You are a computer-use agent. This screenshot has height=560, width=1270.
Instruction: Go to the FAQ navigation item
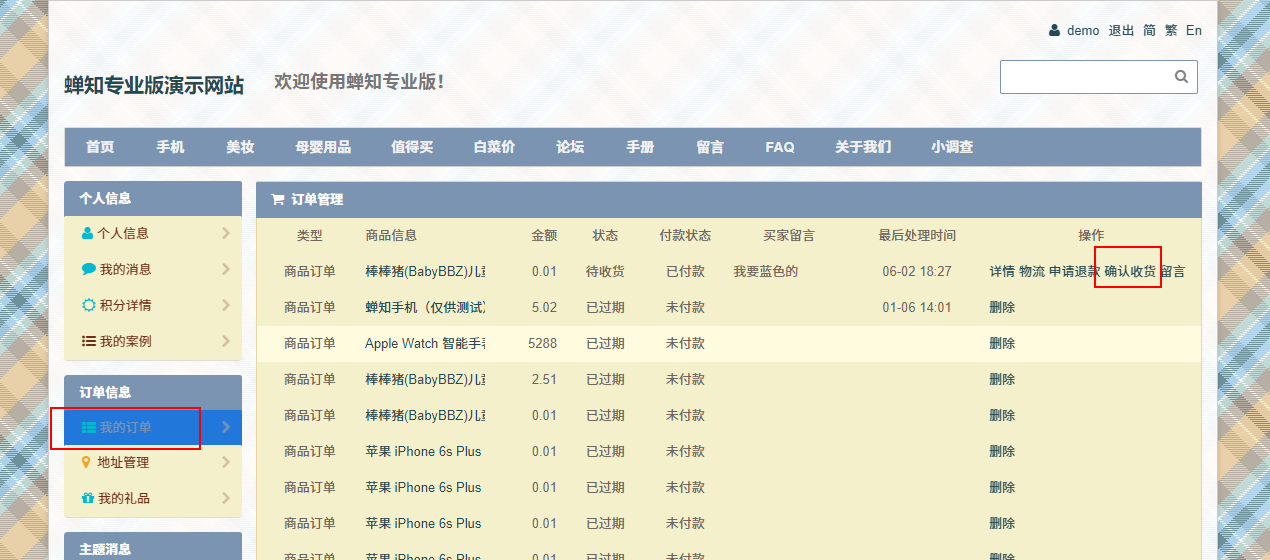coord(780,147)
